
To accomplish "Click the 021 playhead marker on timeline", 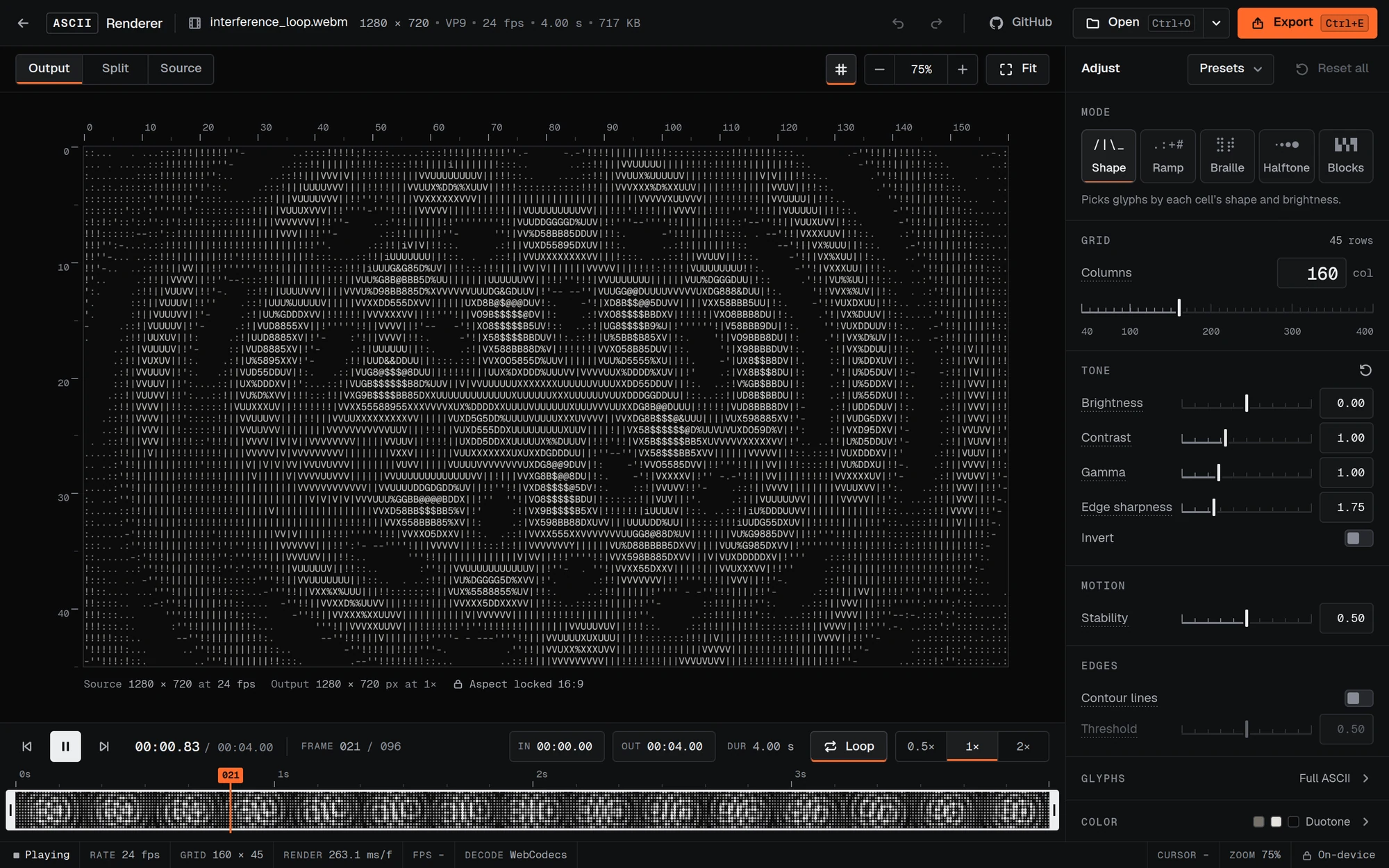I will click(231, 775).
